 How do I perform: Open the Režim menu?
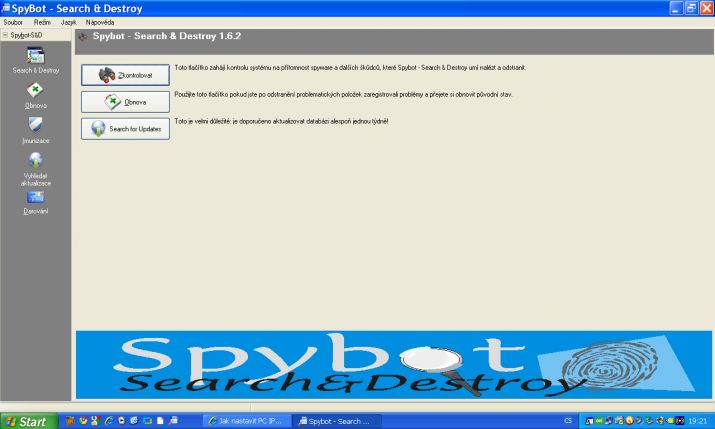(42, 22)
